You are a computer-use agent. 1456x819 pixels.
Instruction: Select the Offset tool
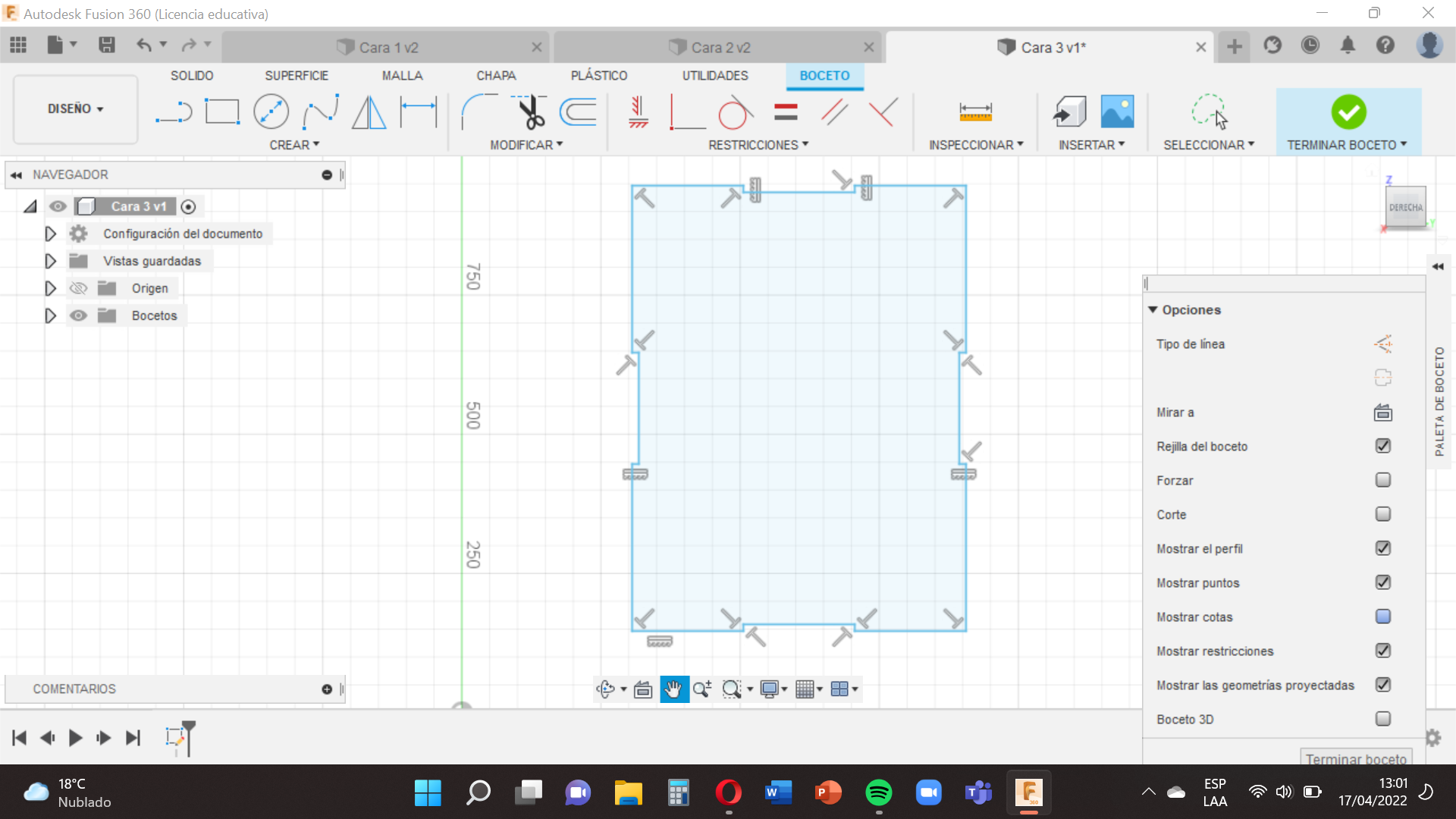pyautogui.click(x=578, y=112)
